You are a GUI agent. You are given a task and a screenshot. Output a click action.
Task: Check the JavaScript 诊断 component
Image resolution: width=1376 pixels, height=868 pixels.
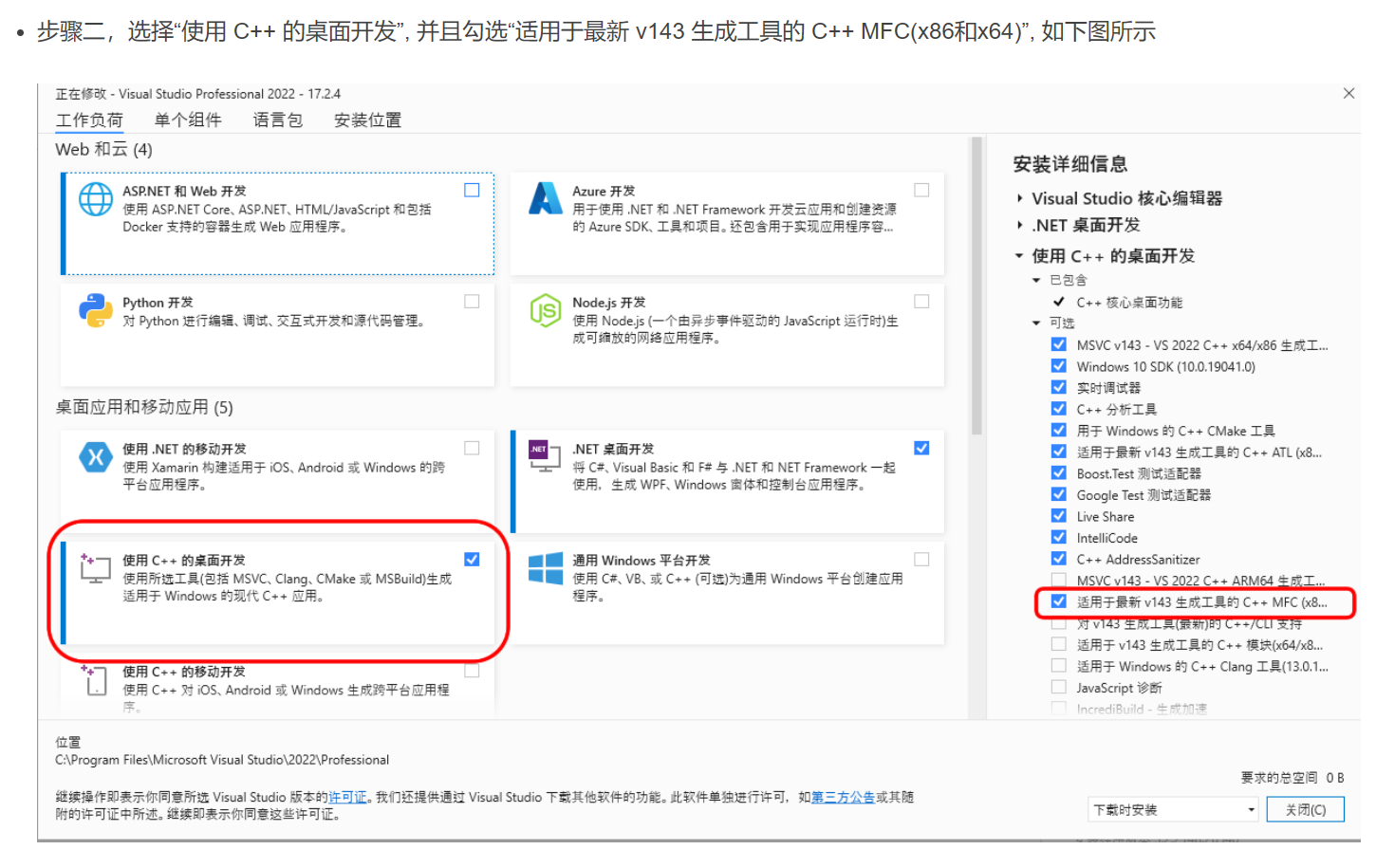pyautogui.click(x=1059, y=688)
